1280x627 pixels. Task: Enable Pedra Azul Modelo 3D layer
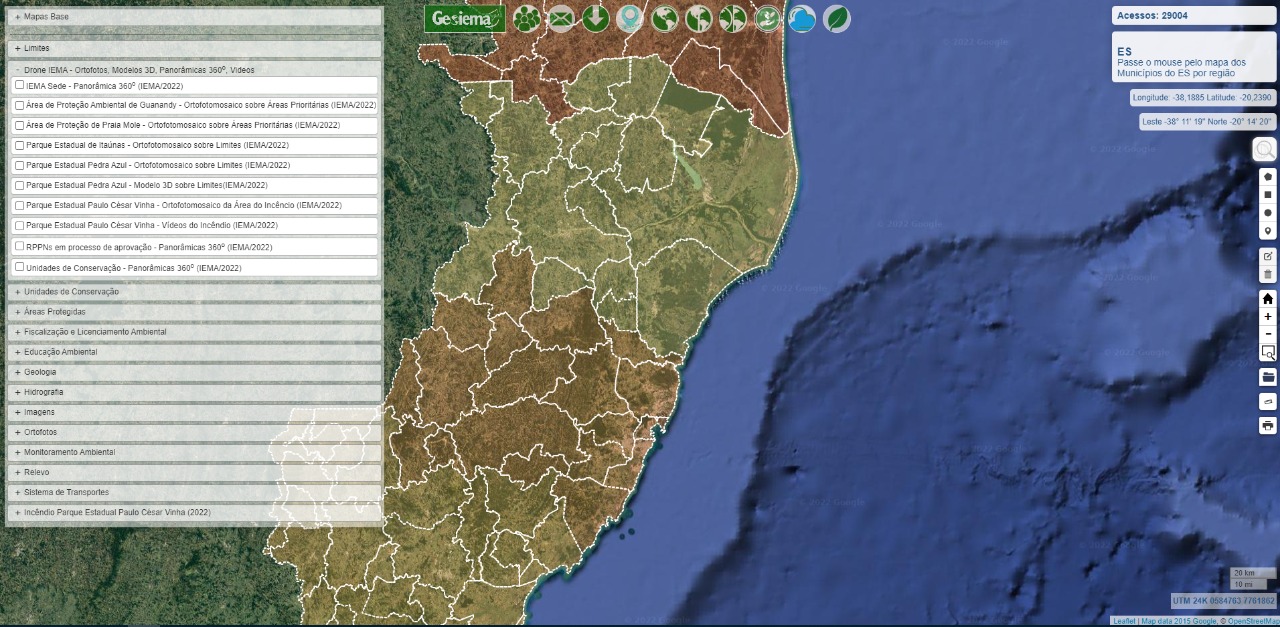[x=20, y=185]
